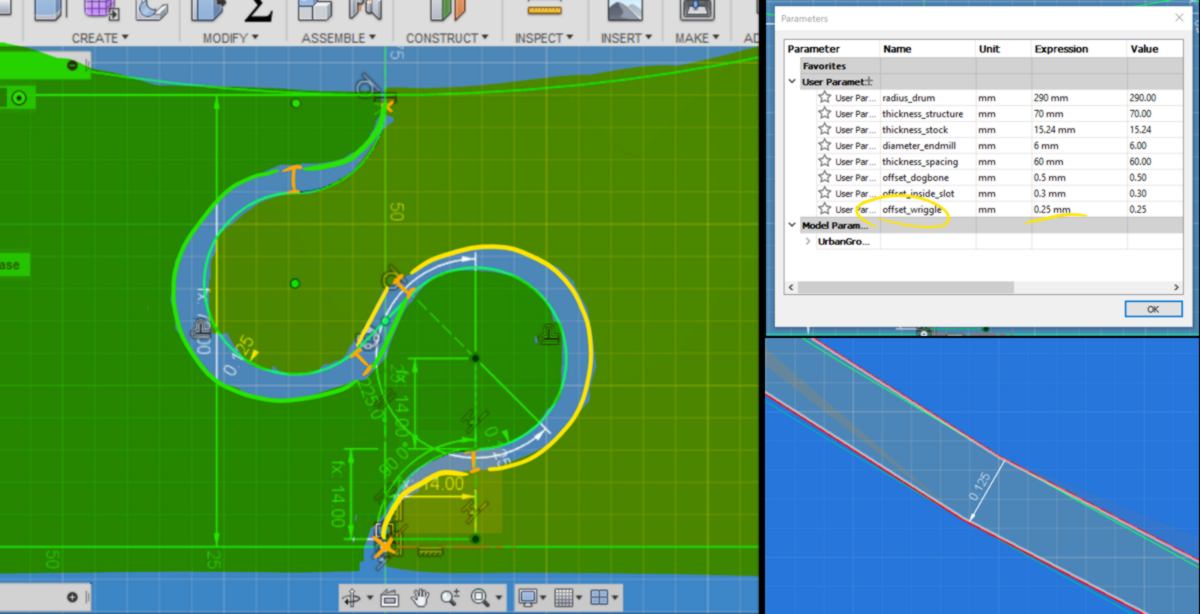The width and height of the screenshot is (1200, 614).
Task: Click the Joint tool icon
Action: click(365, 10)
